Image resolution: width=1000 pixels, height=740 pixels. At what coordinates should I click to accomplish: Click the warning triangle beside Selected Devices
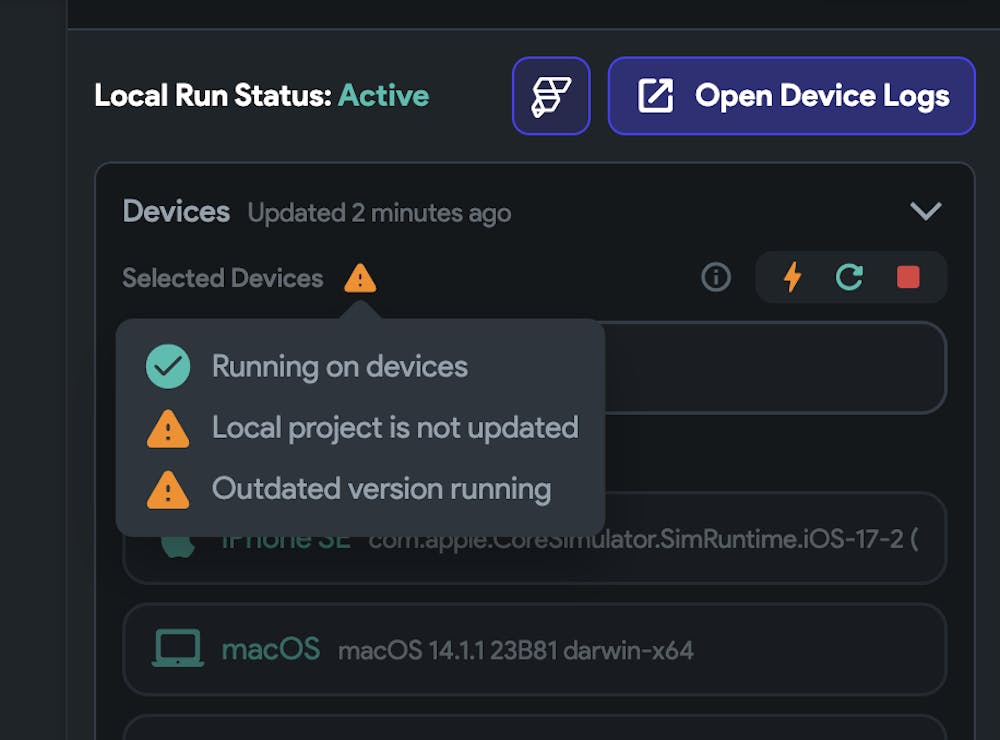(360, 278)
